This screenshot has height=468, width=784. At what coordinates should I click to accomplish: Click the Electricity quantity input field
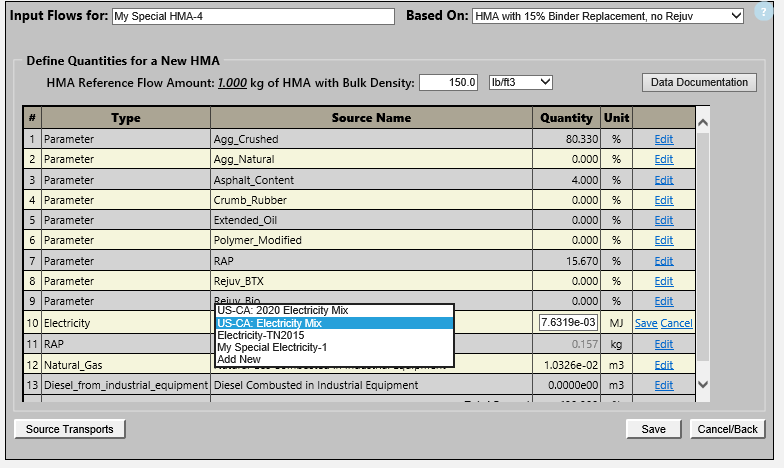coord(568,323)
